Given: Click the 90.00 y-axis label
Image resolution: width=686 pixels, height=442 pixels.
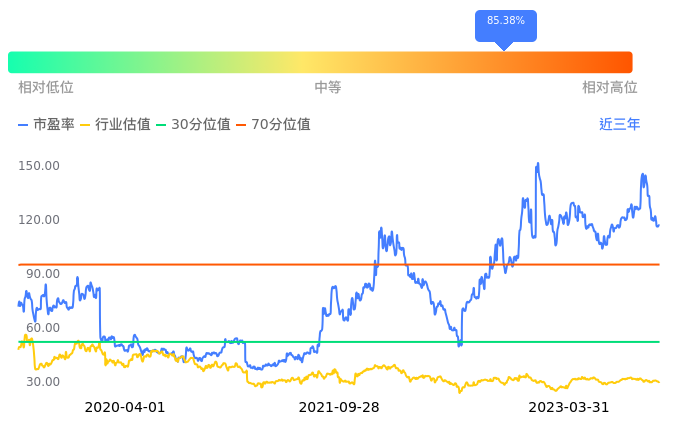Looking at the screenshot, I should pyautogui.click(x=42, y=274).
